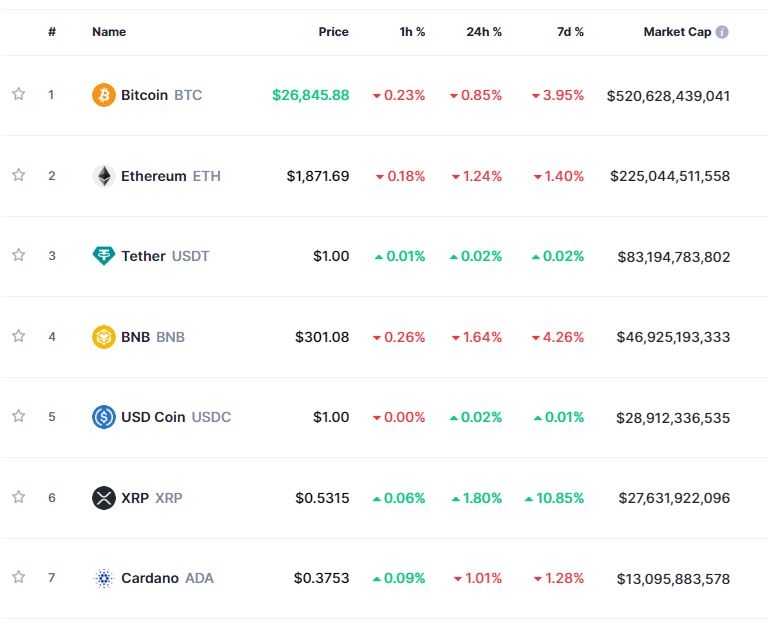Click the XRP logo icon
768x625 pixels.
tap(104, 497)
